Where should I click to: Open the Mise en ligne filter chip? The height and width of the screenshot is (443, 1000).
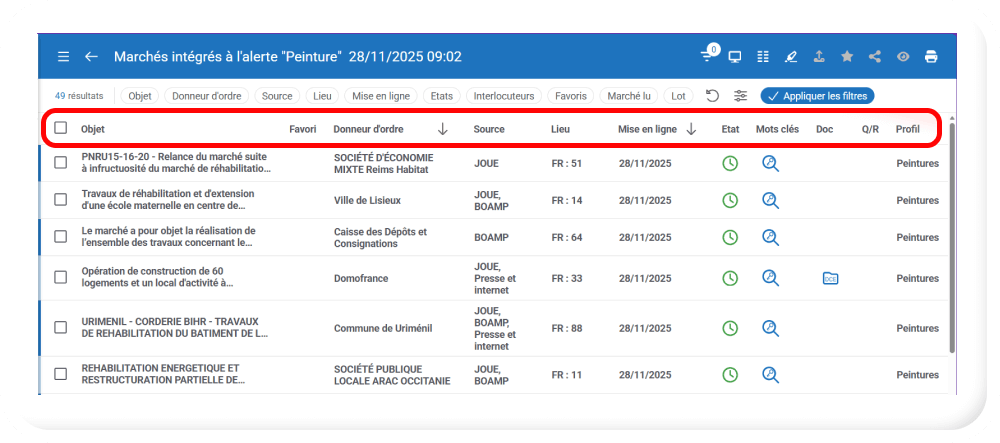click(380, 96)
